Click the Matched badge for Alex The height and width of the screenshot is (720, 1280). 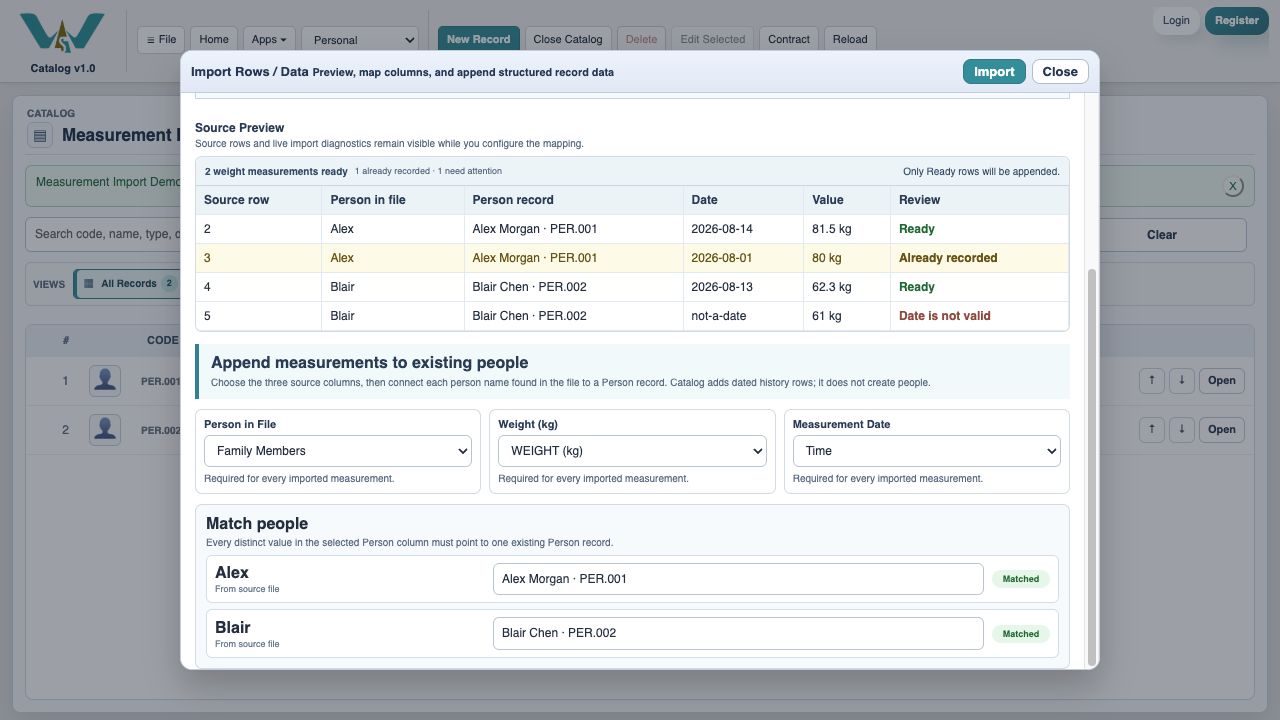pyautogui.click(x=1021, y=579)
